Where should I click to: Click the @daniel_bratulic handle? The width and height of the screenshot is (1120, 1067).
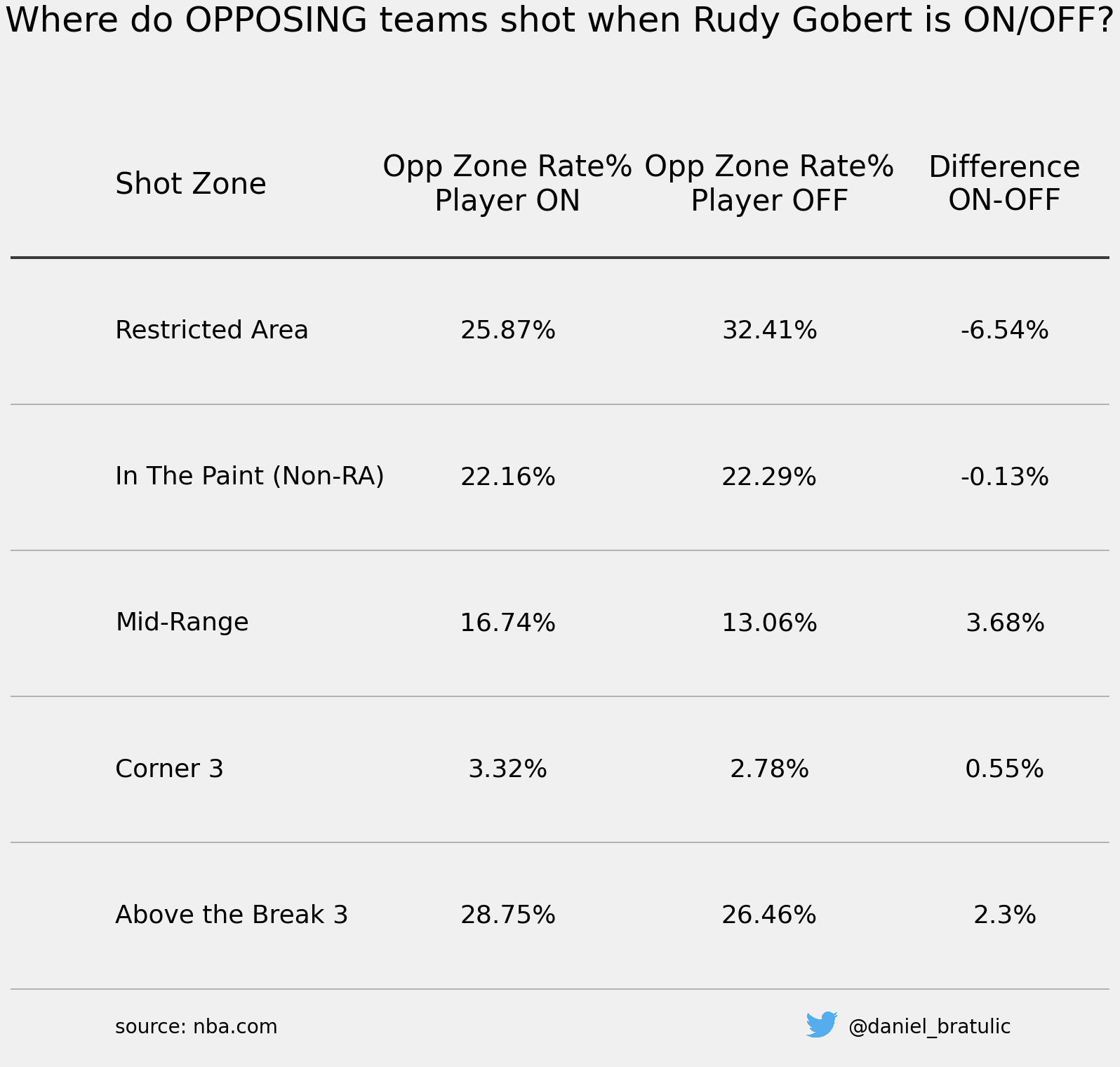929,1027
